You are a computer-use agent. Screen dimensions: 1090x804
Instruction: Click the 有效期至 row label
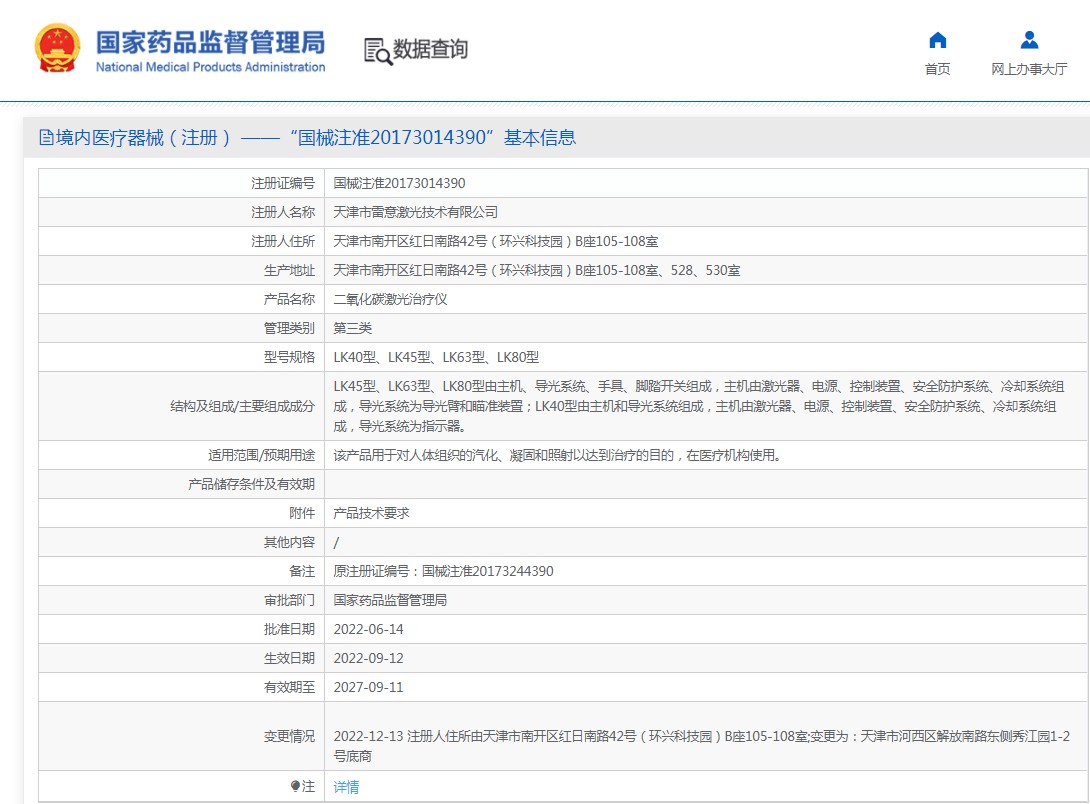pos(289,687)
